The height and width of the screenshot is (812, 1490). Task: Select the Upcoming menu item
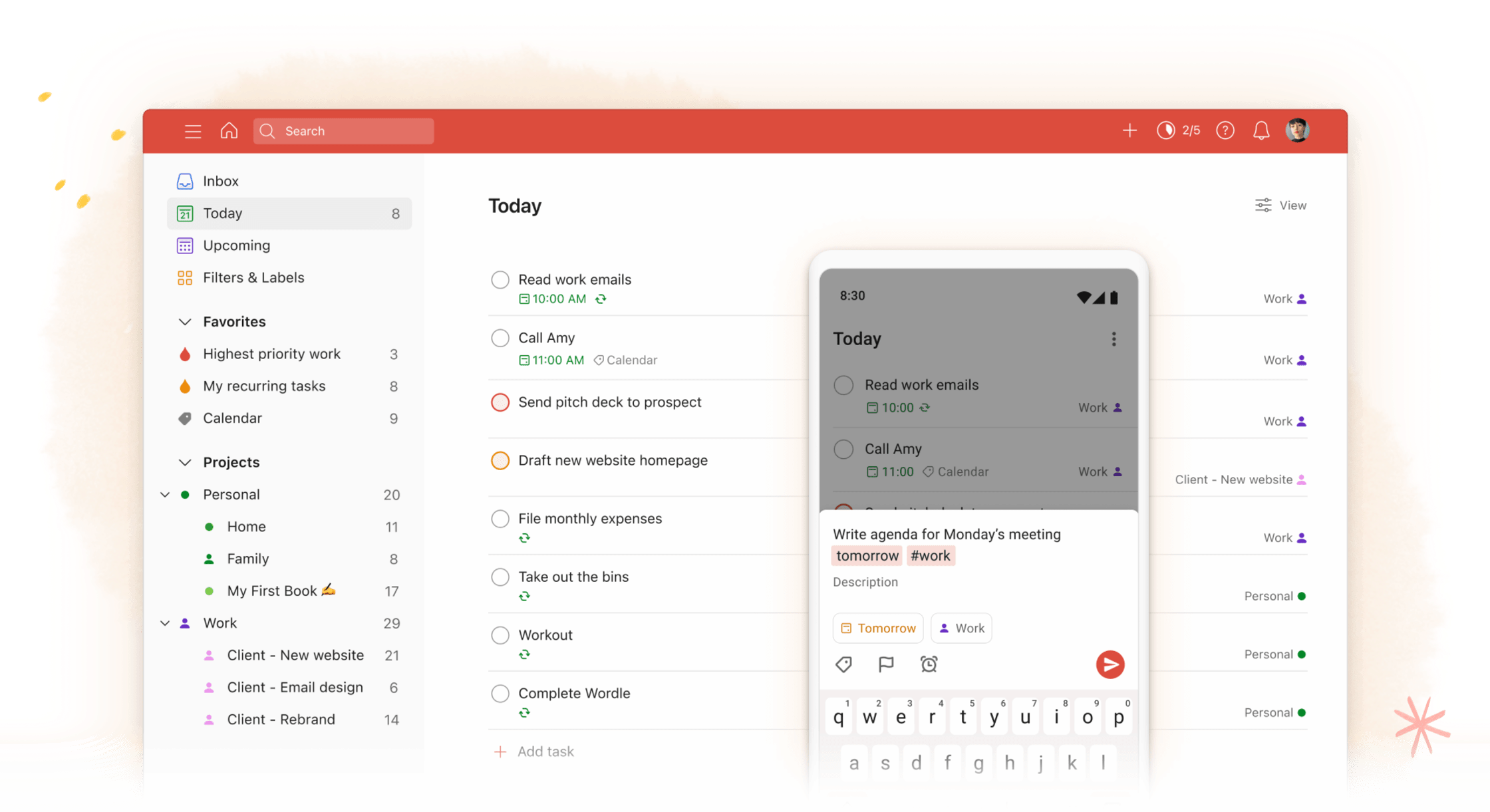(x=237, y=245)
